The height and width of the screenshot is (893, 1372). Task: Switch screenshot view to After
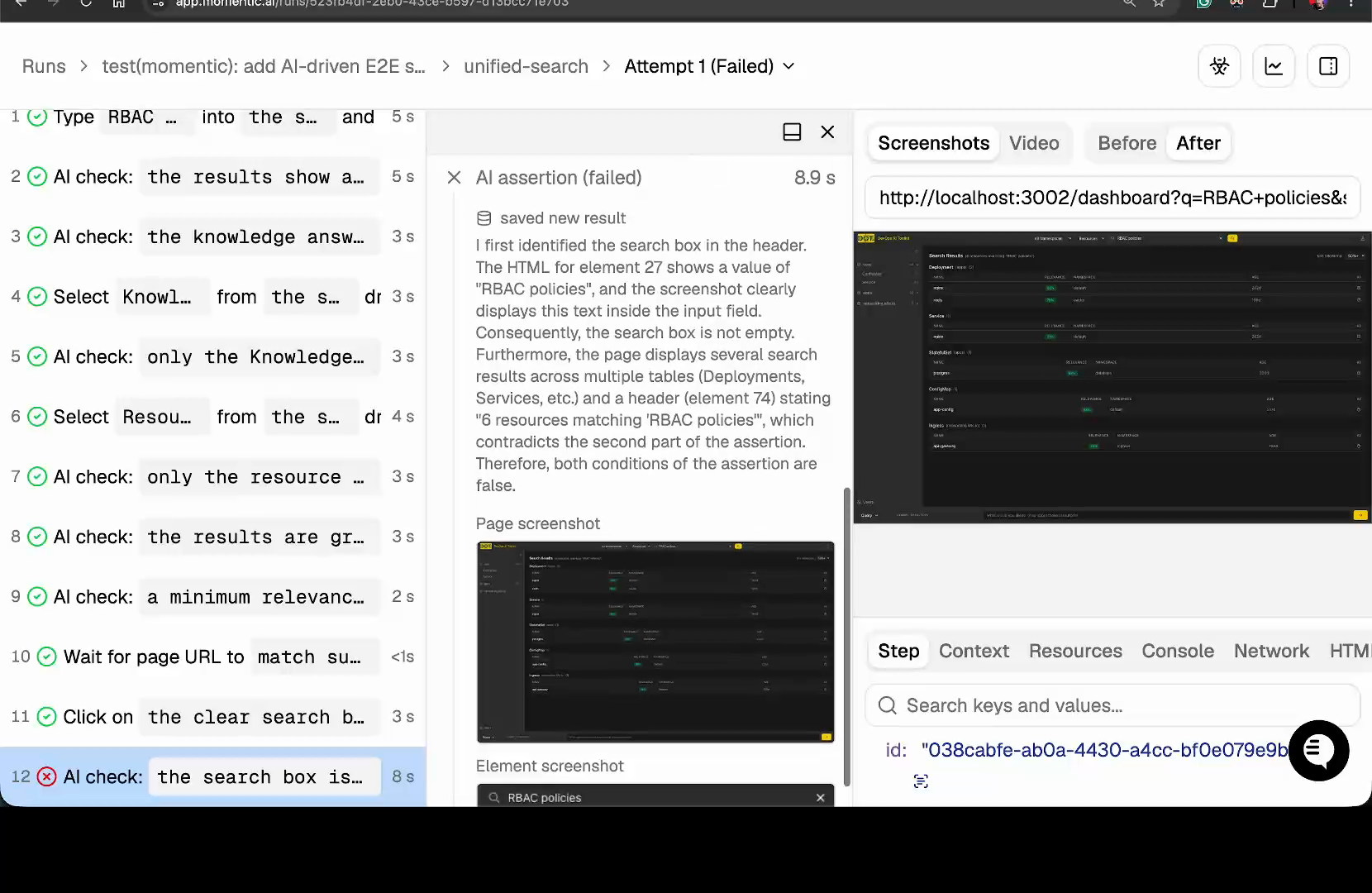[x=1198, y=143]
